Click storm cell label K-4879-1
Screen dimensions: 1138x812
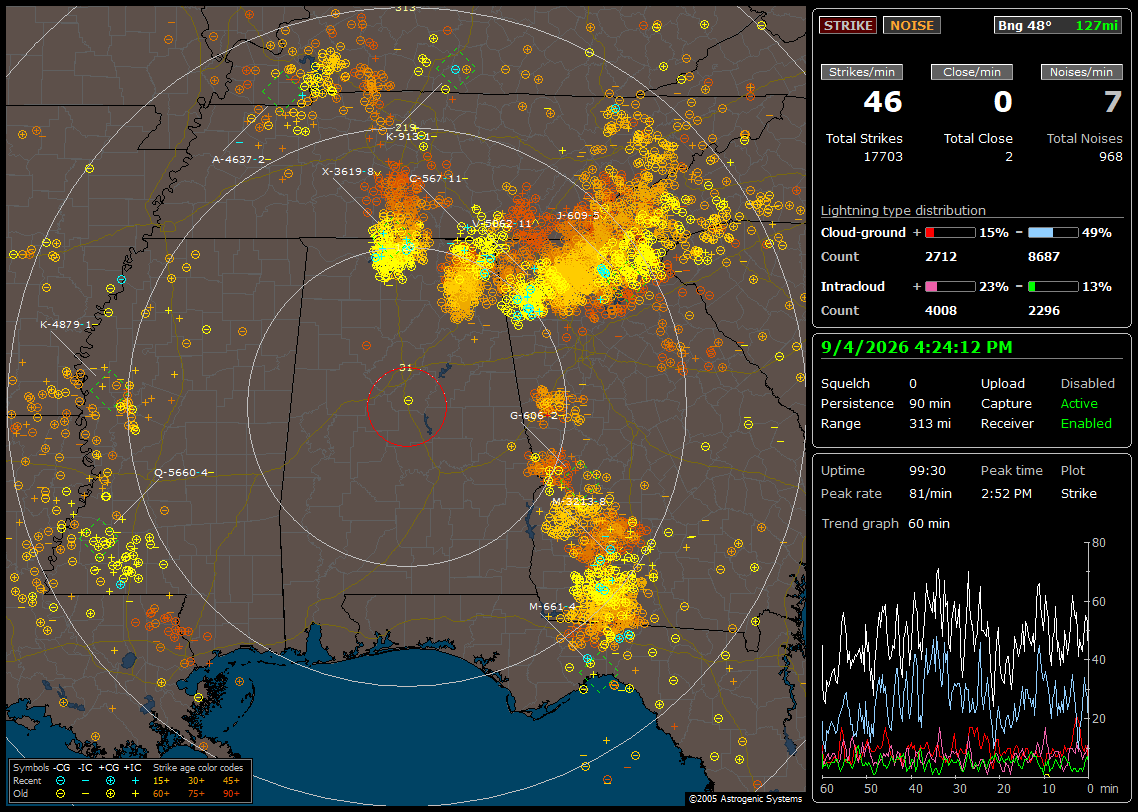click(66, 324)
